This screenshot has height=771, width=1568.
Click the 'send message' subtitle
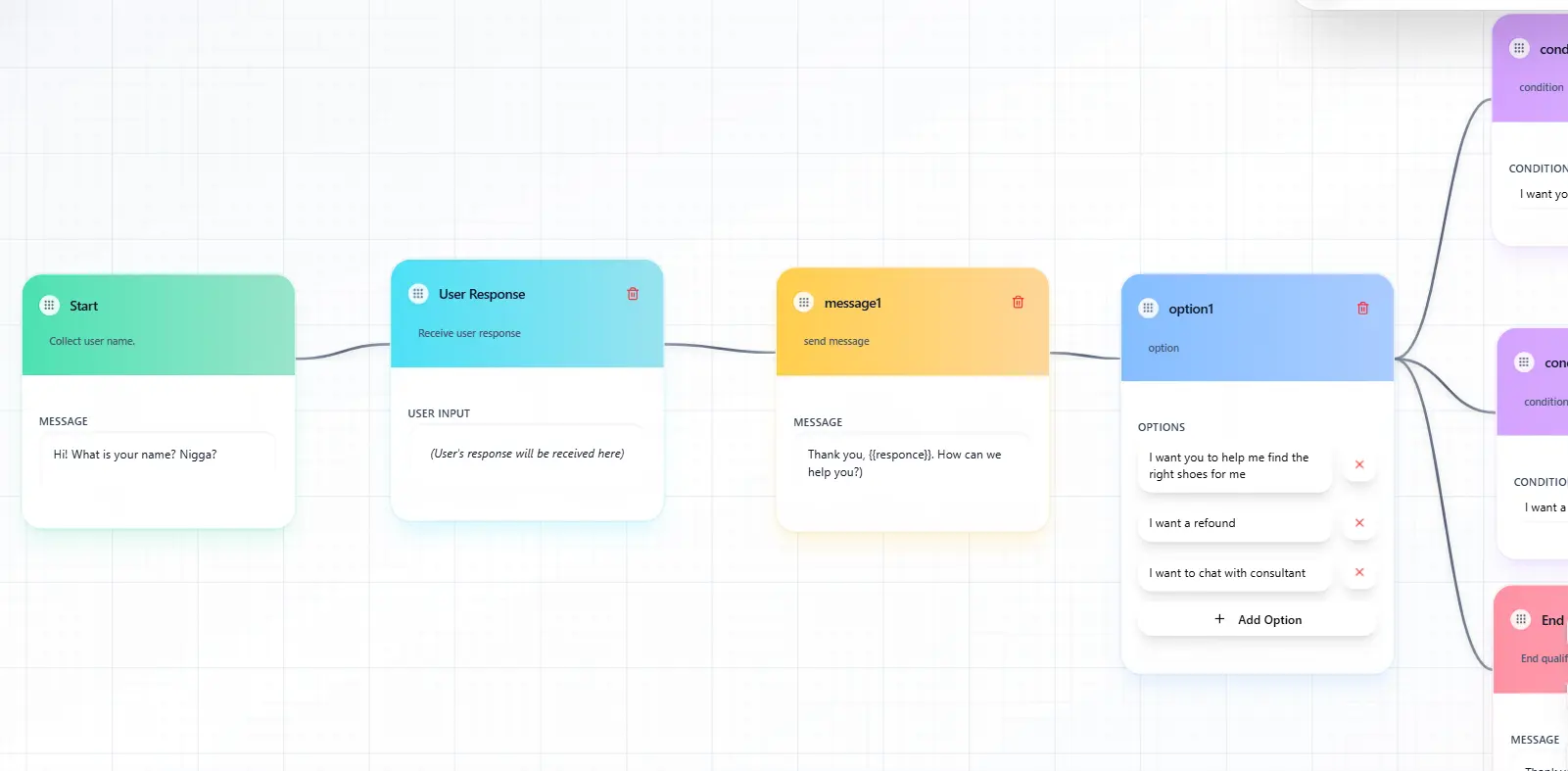click(836, 341)
